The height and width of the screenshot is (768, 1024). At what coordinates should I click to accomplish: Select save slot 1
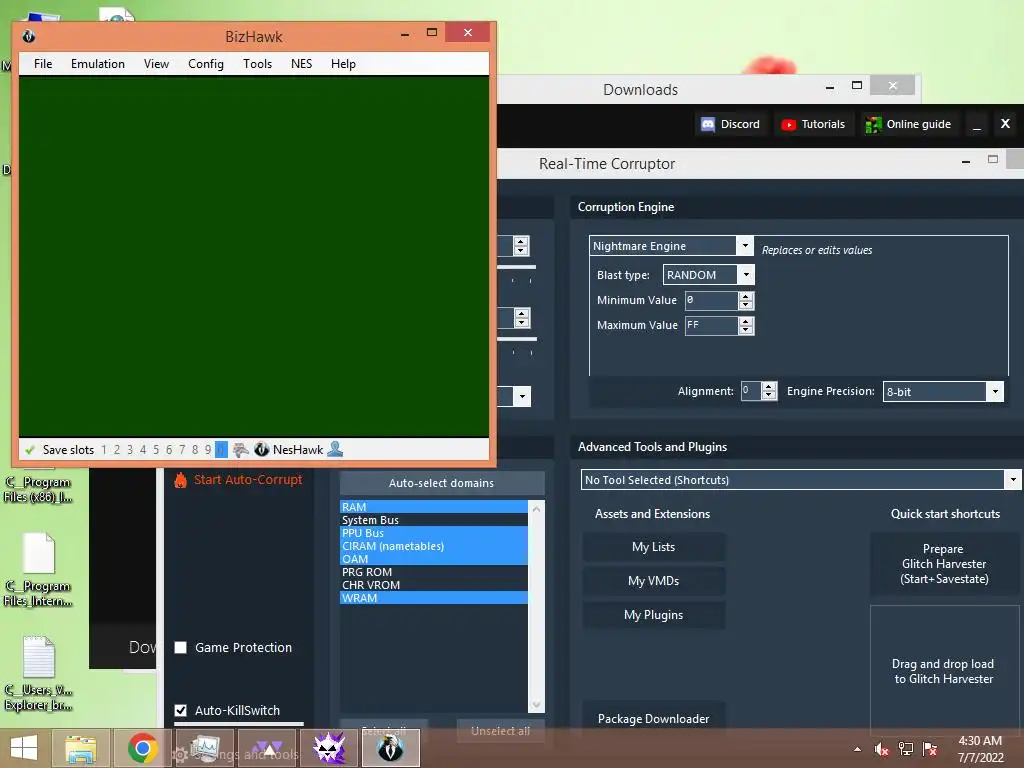[104, 450]
